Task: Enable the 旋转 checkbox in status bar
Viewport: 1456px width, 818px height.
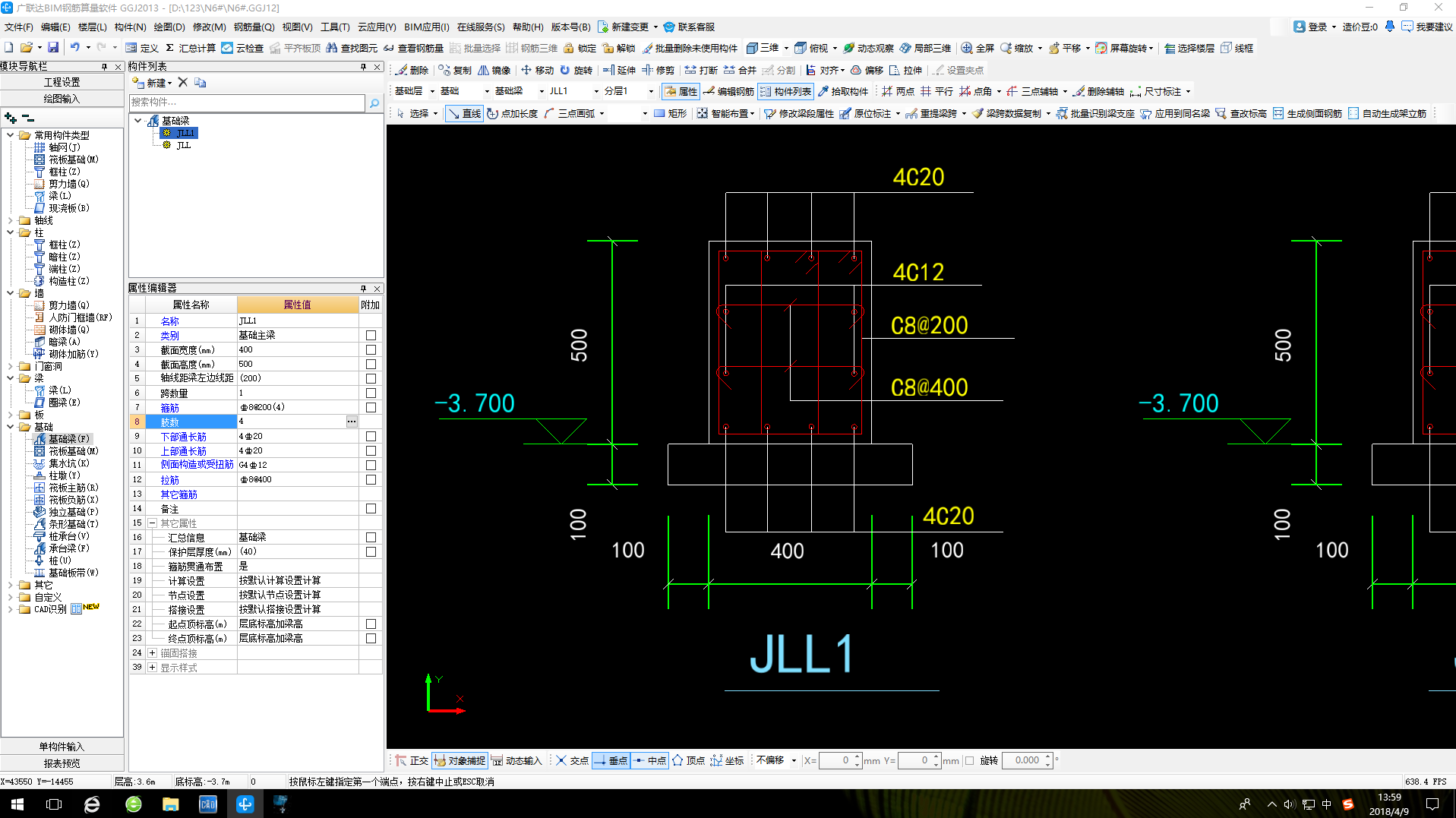Action: pyautogui.click(x=970, y=760)
